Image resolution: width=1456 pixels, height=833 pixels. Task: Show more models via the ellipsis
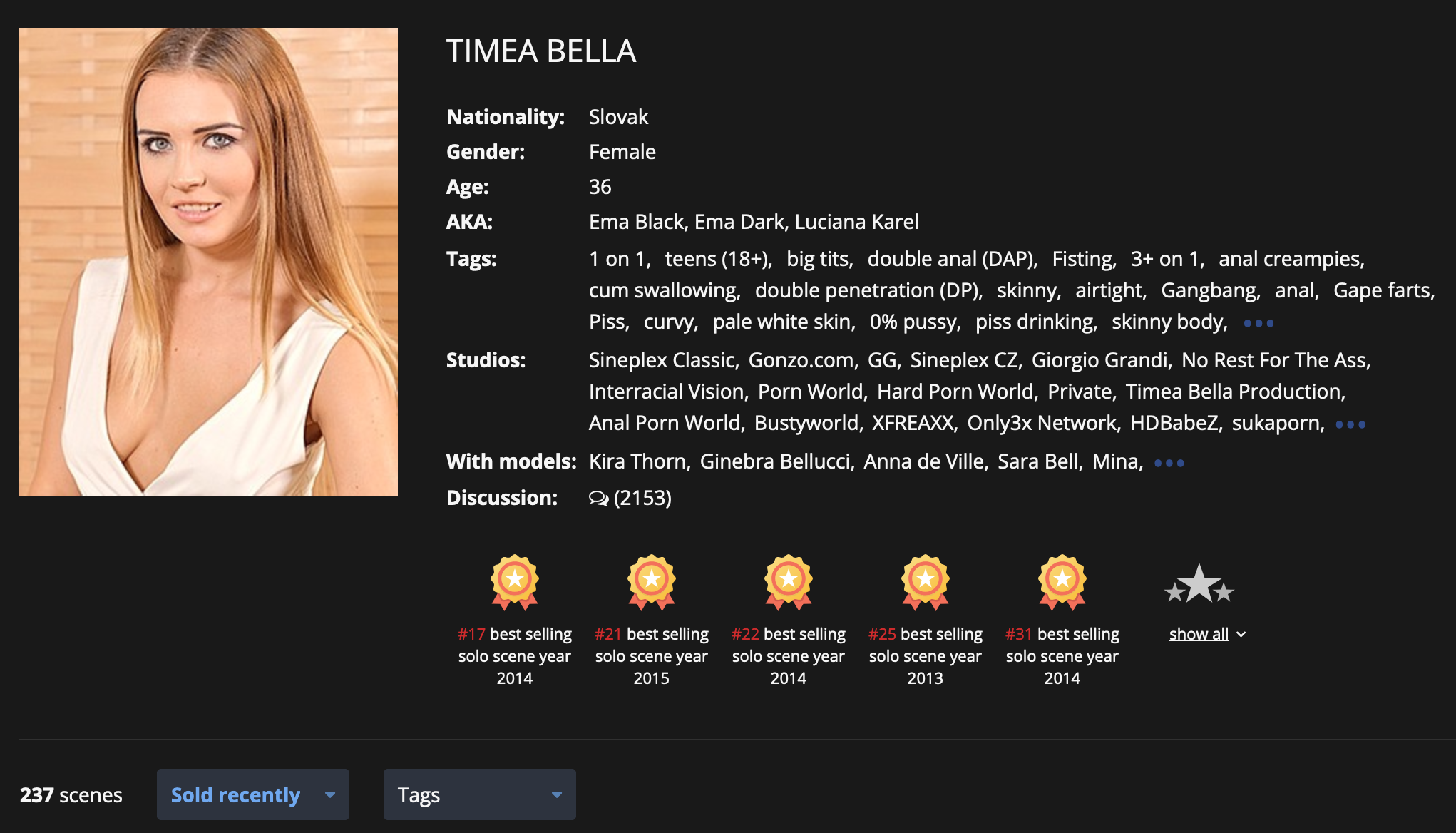coord(1169,463)
